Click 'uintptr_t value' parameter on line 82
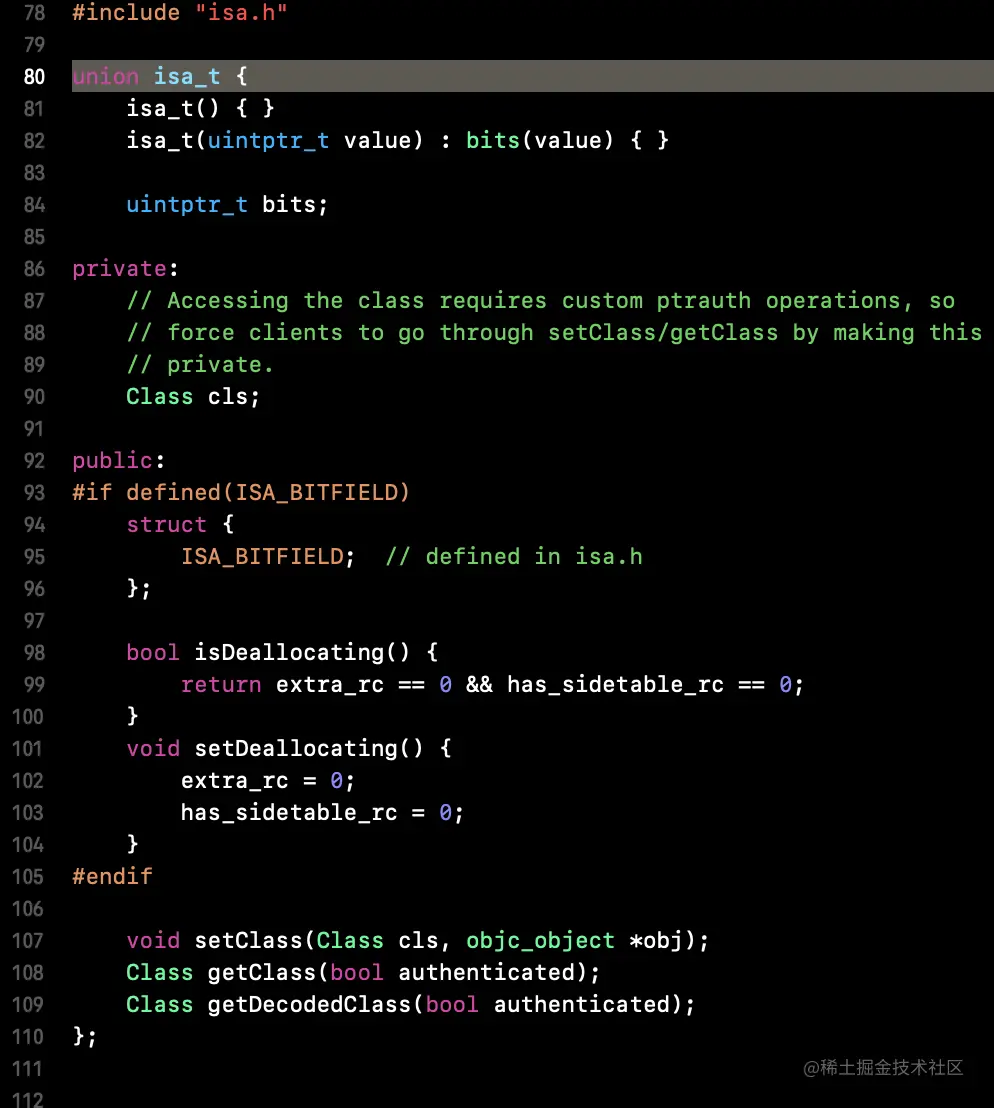 pyautogui.click(x=315, y=140)
